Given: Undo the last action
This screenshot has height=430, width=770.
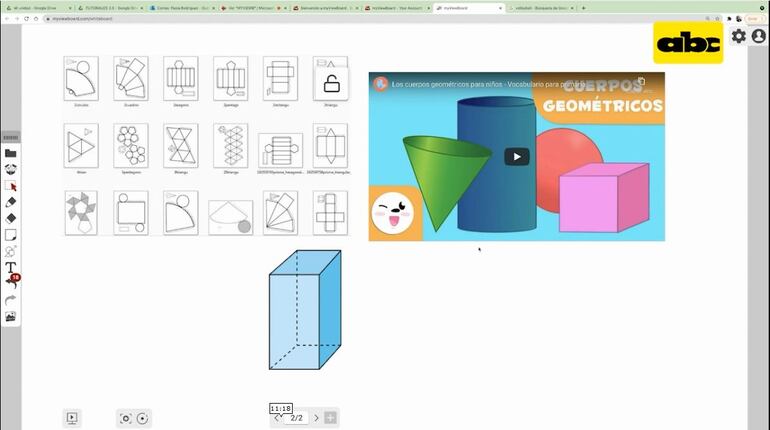Looking at the screenshot, I should point(11,284).
